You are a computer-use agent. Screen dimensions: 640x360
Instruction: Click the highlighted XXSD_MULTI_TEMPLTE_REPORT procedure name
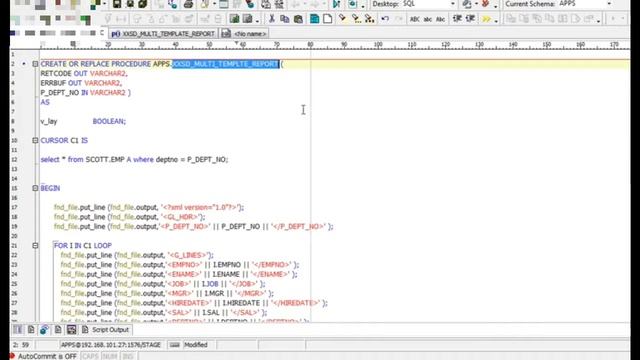point(225,64)
